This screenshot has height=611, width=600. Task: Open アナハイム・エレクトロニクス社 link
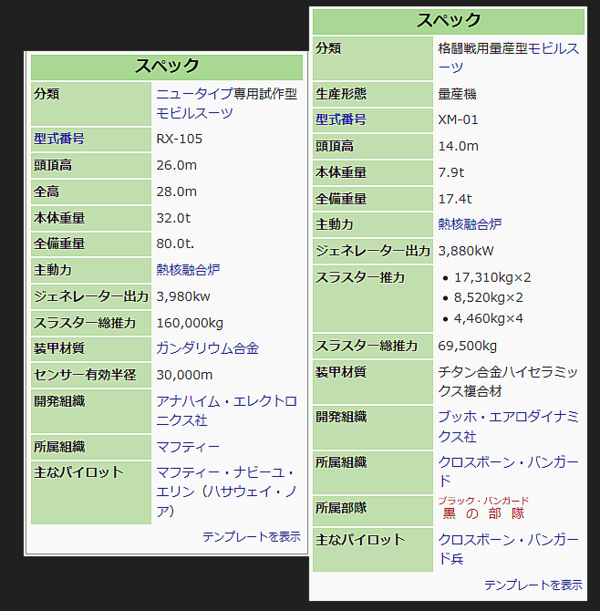[226, 411]
